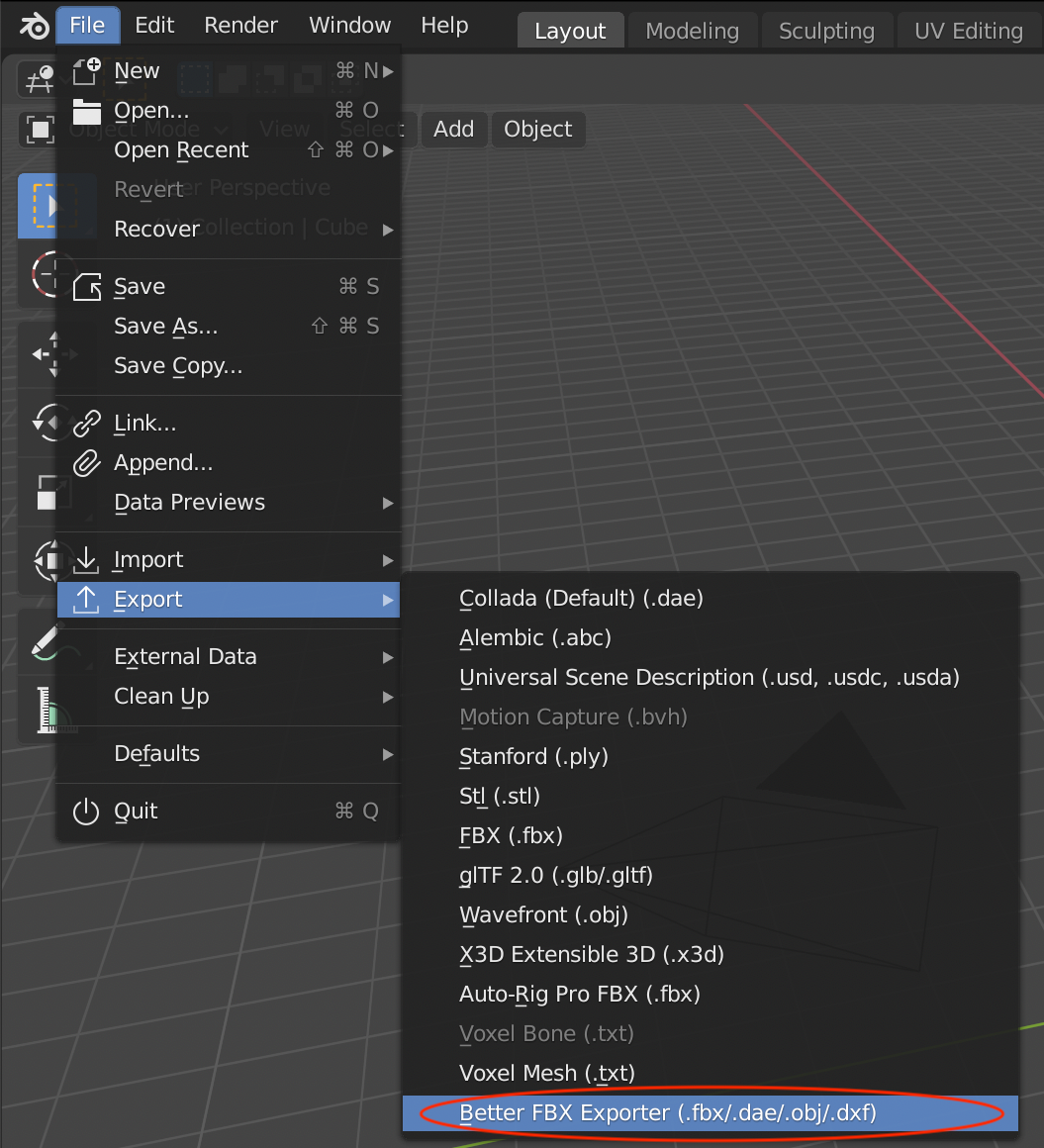Export as Alembic (.abc)

(x=711, y=637)
